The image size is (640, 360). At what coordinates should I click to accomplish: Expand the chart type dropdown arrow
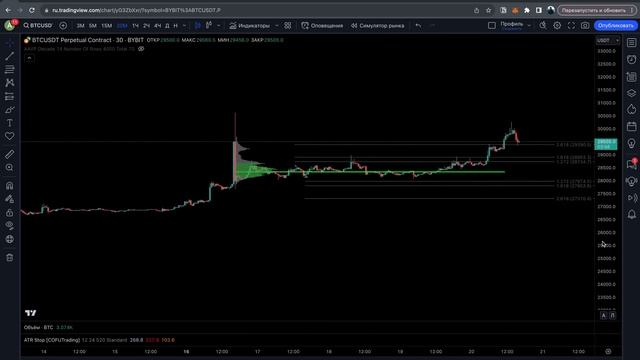[x=219, y=25]
